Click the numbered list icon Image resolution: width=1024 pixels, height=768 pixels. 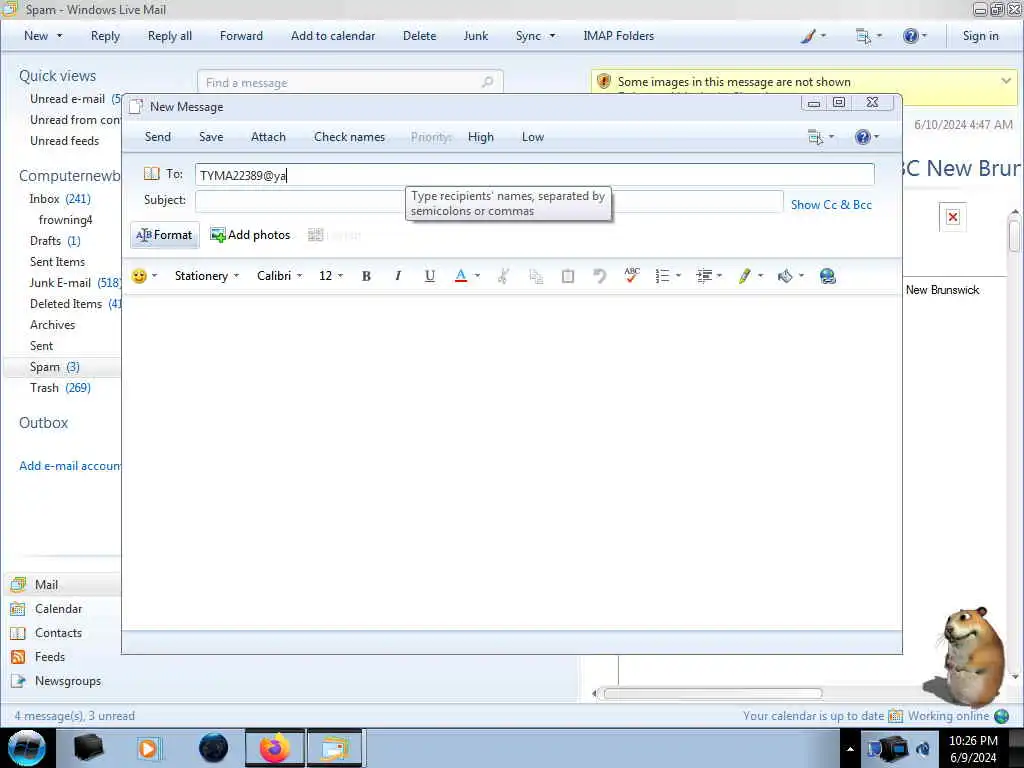[x=662, y=276]
